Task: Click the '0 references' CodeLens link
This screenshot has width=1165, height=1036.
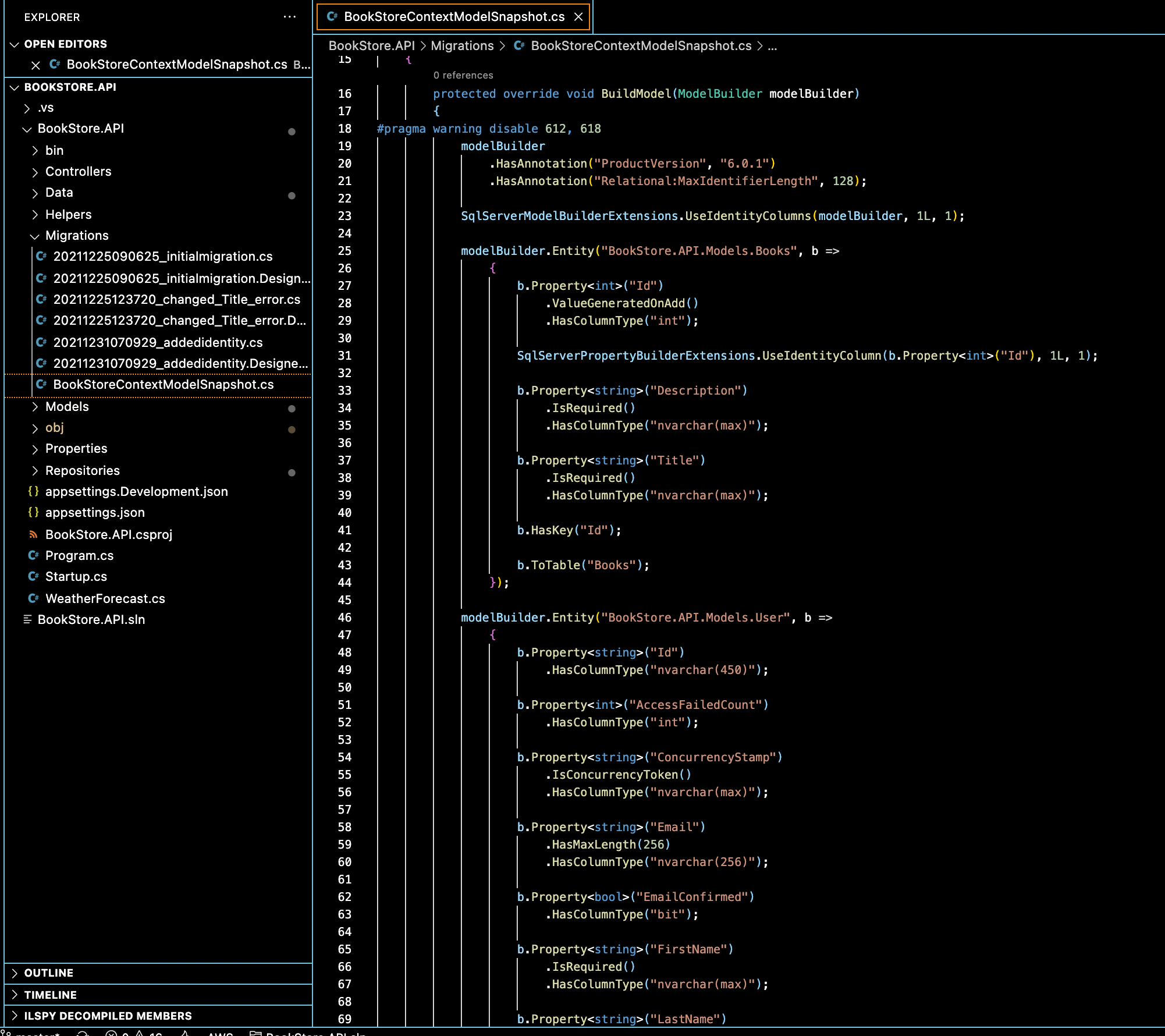Action: point(463,75)
